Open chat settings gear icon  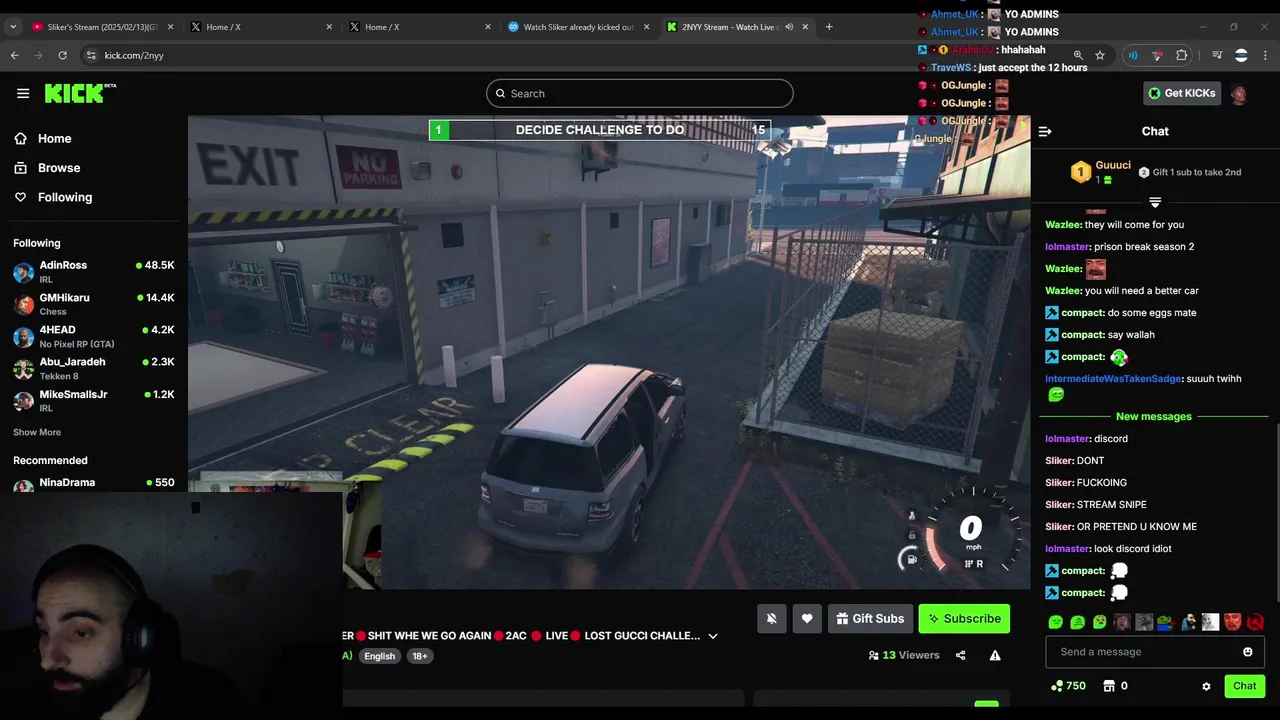[x=1206, y=686]
